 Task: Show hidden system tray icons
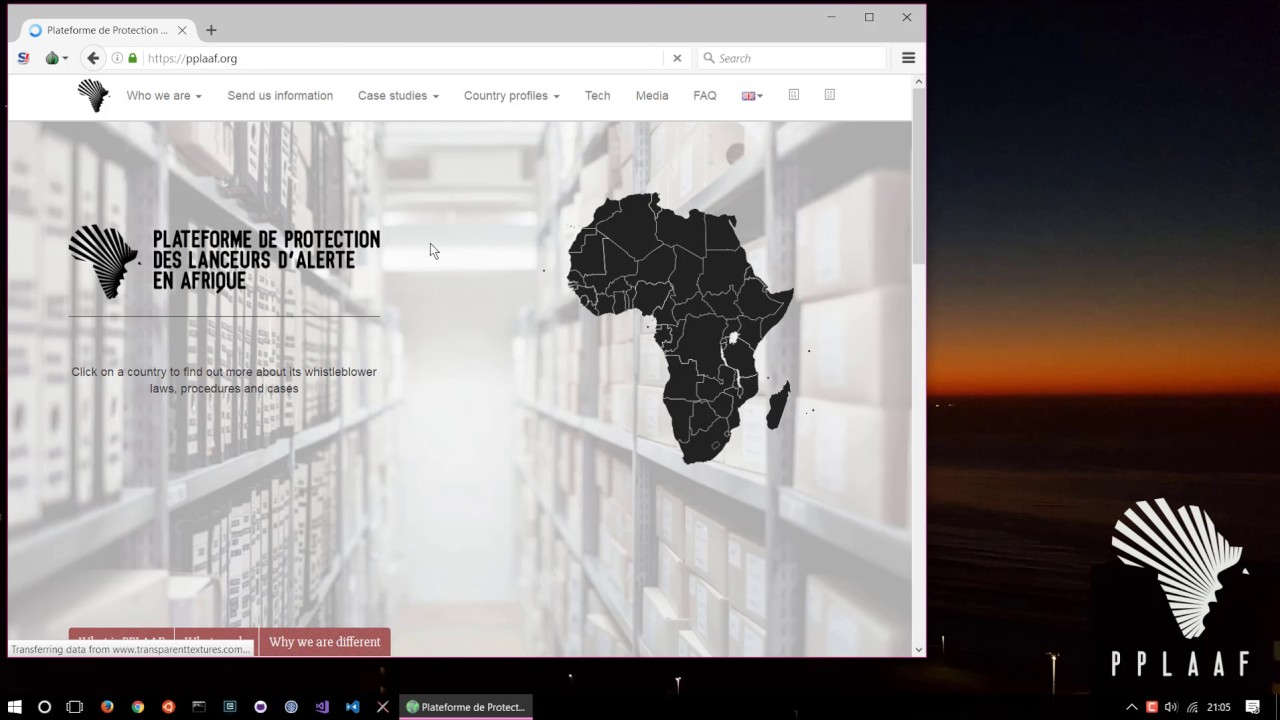pos(1132,707)
